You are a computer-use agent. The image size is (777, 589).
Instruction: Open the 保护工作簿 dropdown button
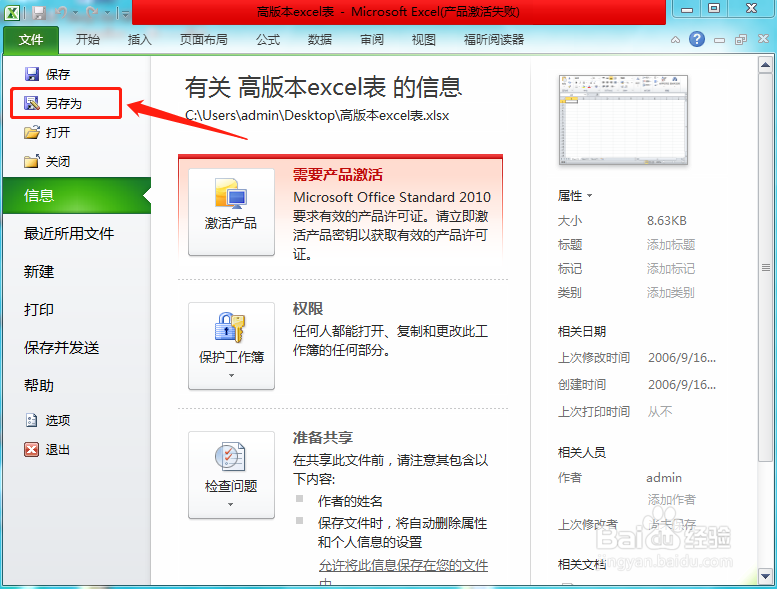click(x=231, y=346)
